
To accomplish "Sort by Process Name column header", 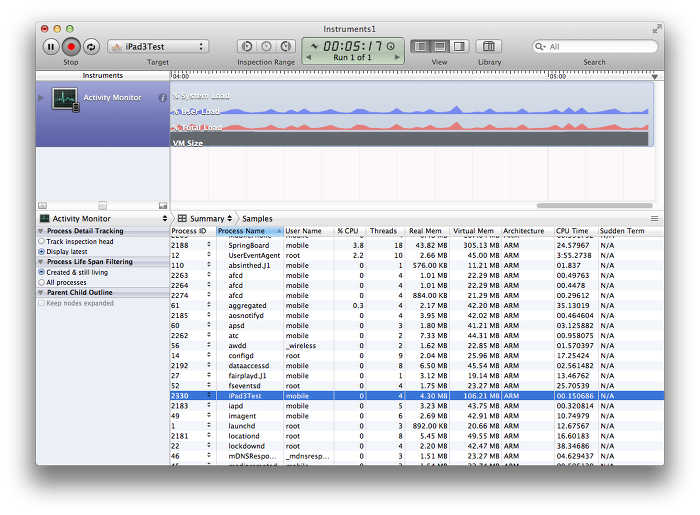I will coord(250,231).
